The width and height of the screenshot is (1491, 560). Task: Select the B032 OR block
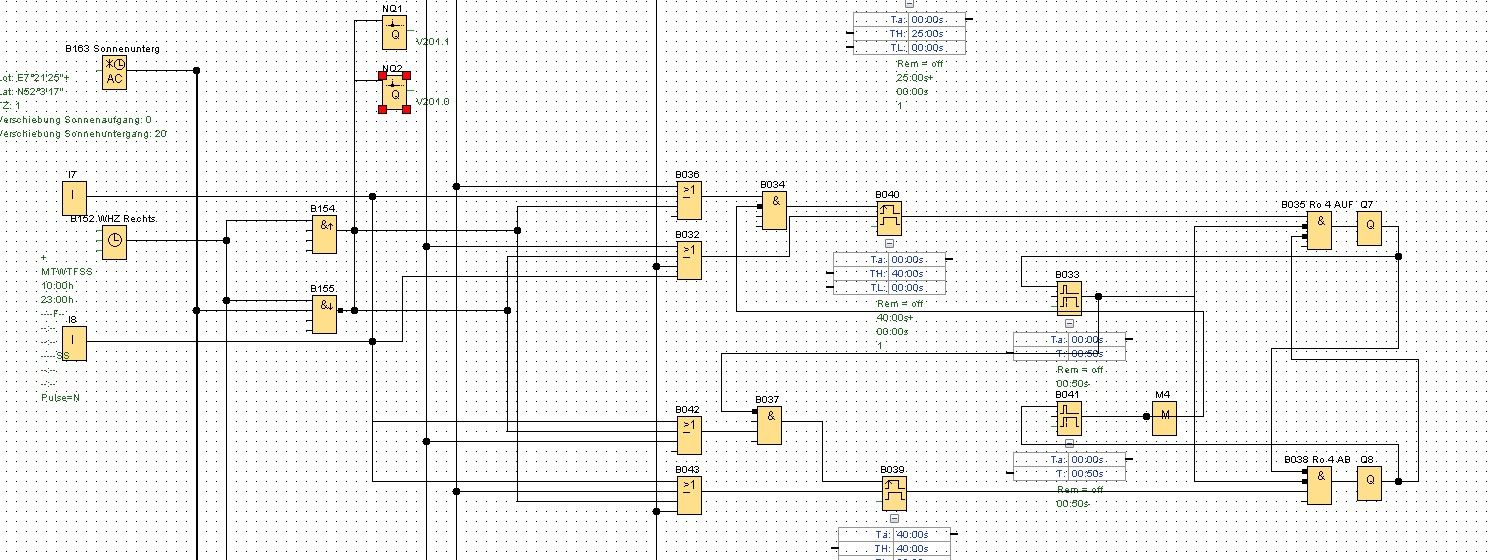point(689,260)
